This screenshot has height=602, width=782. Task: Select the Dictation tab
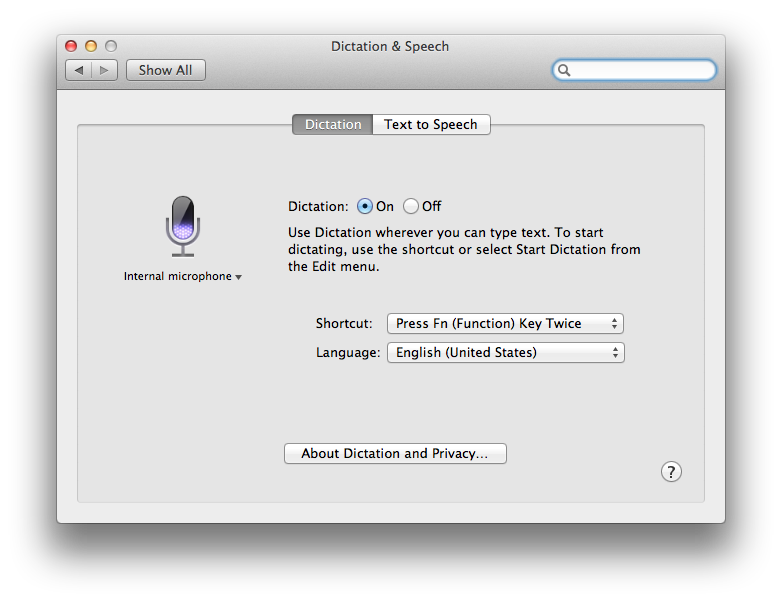[x=333, y=124]
